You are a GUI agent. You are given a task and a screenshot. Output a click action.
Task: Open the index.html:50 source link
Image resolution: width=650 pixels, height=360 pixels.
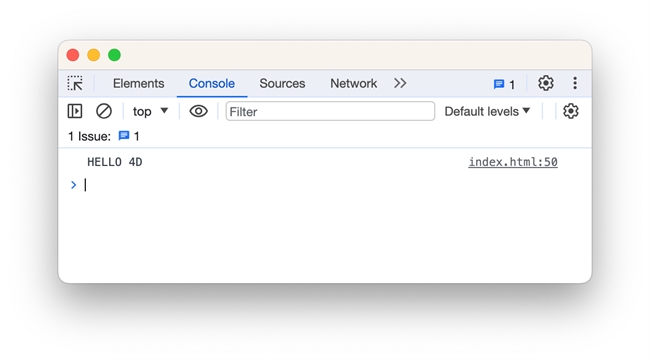coord(513,162)
